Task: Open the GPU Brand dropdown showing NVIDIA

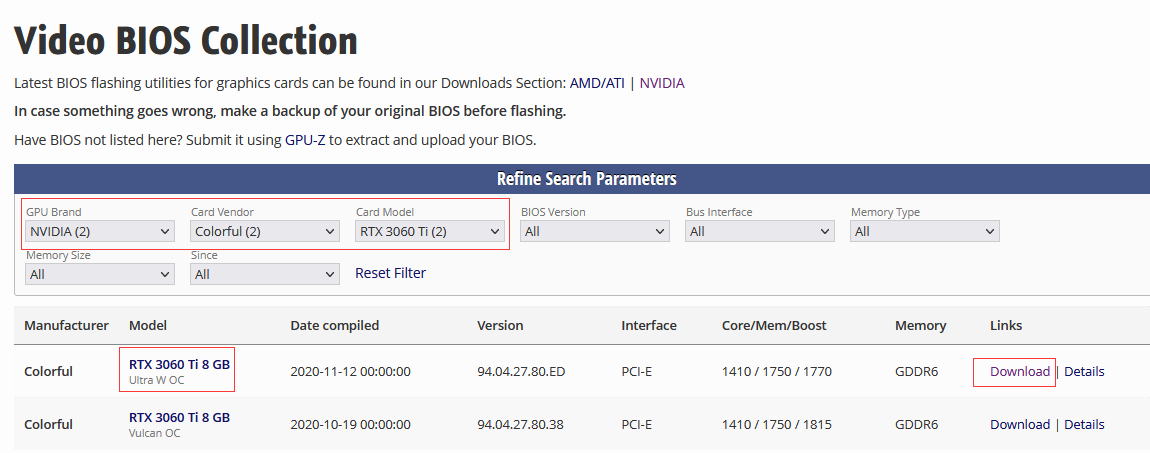Action: (100, 232)
